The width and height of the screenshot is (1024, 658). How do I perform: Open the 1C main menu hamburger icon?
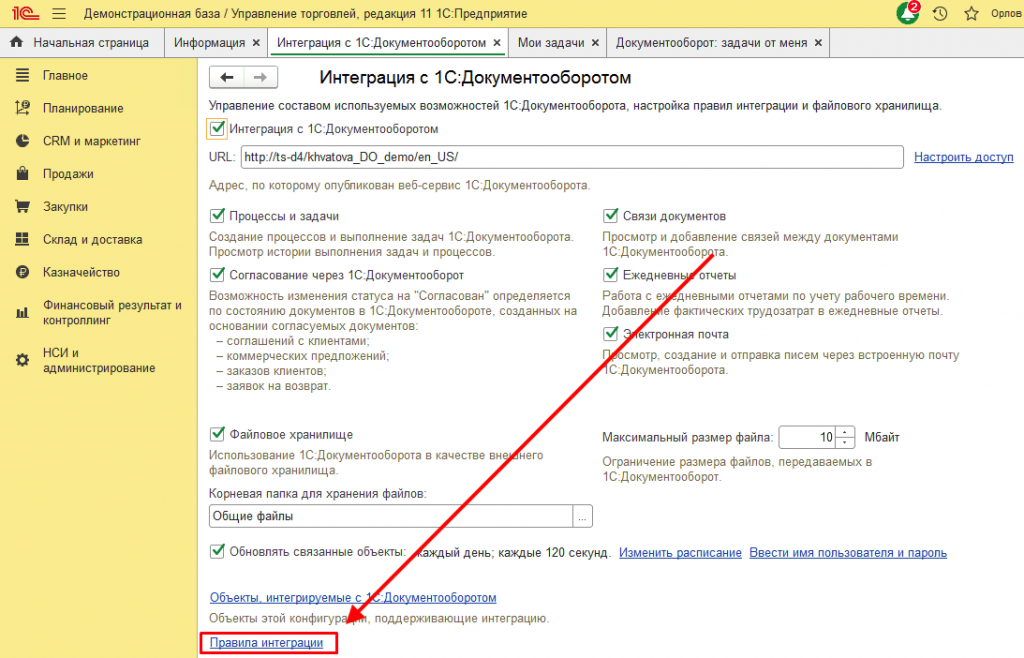point(59,13)
